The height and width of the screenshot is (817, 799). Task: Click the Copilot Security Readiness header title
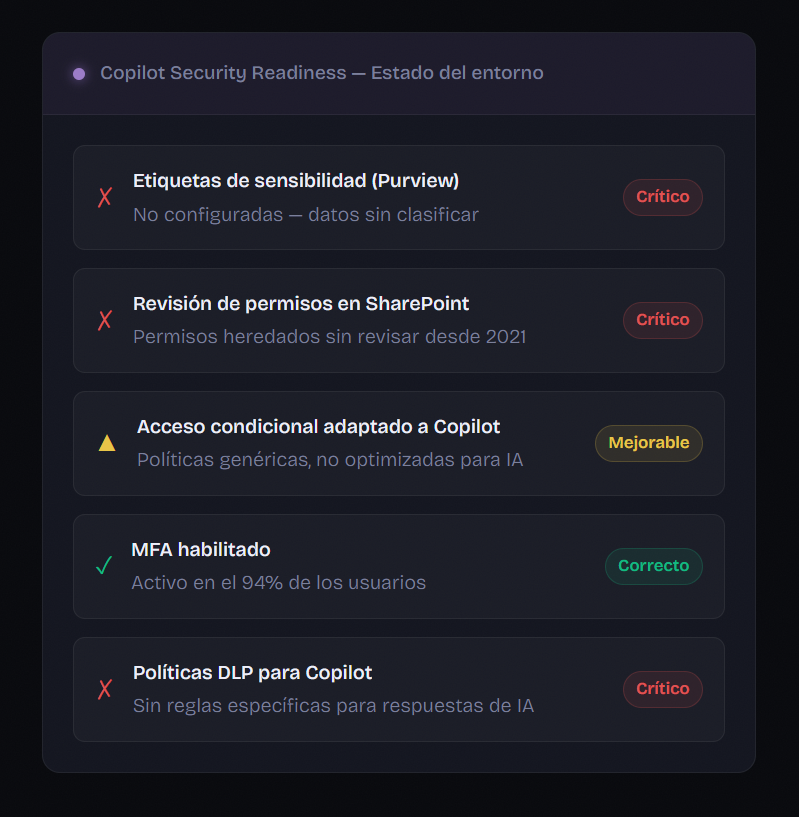coord(322,74)
